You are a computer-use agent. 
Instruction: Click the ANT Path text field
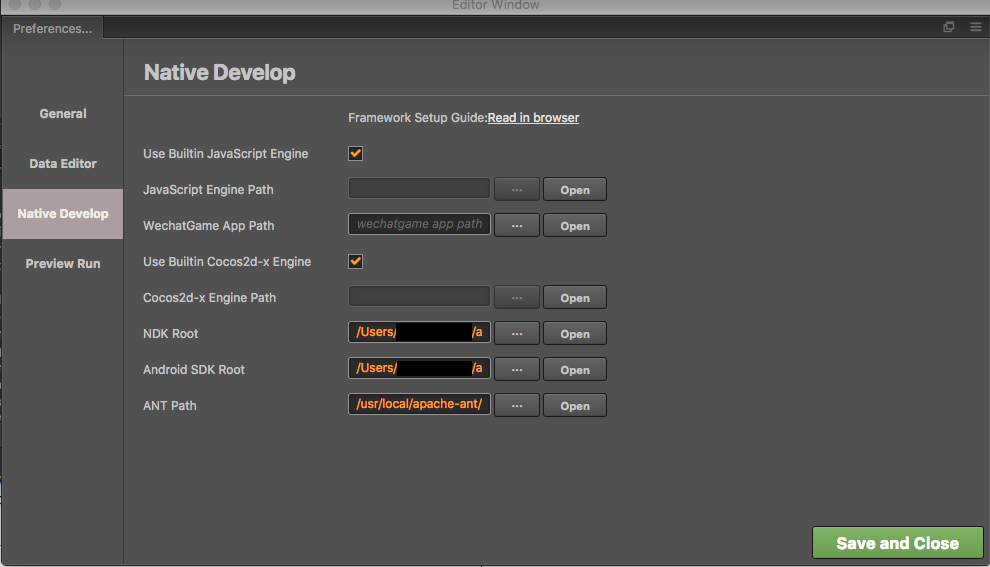click(x=419, y=405)
